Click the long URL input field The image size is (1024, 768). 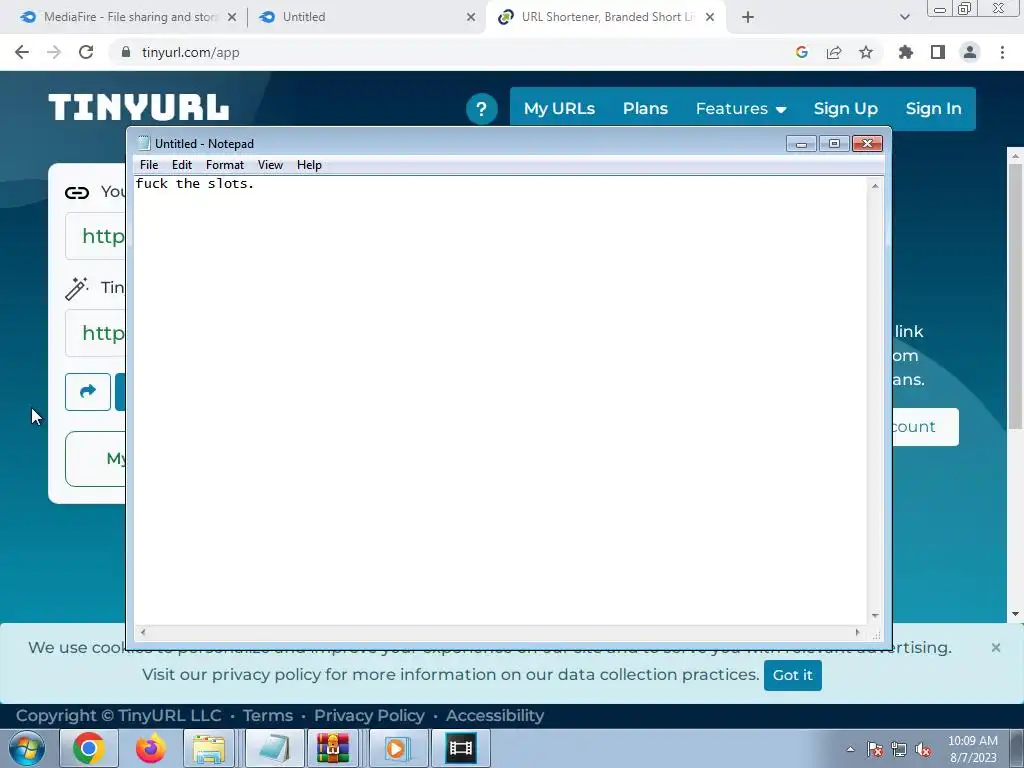(x=95, y=236)
